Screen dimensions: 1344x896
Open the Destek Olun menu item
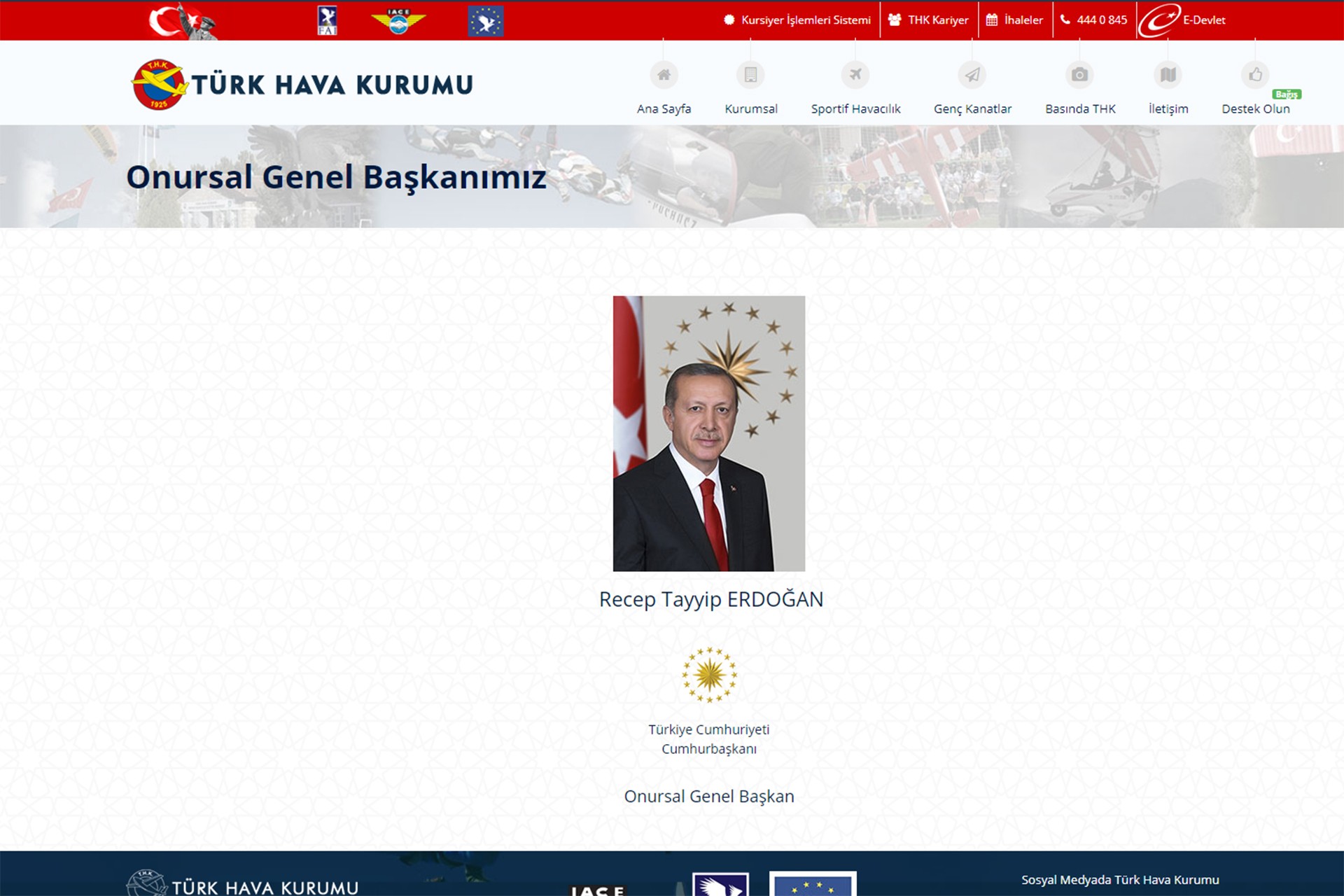(x=1256, y=109)
